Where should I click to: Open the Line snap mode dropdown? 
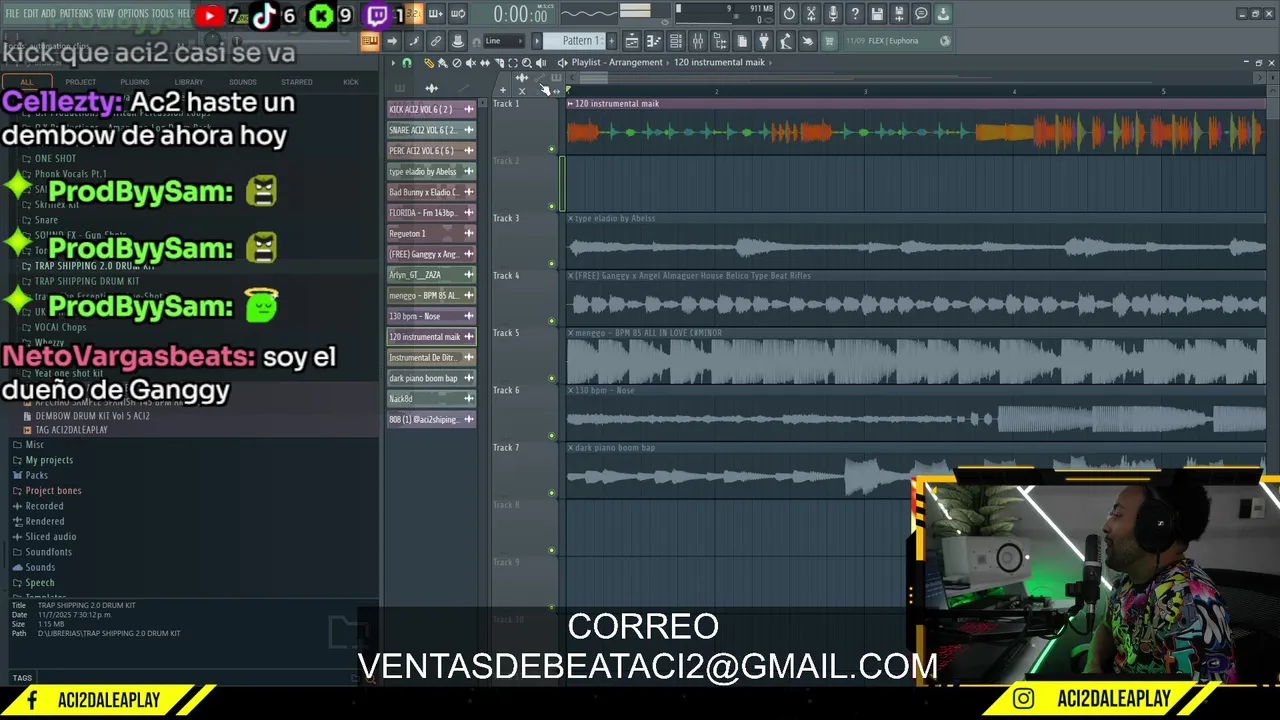503,41
